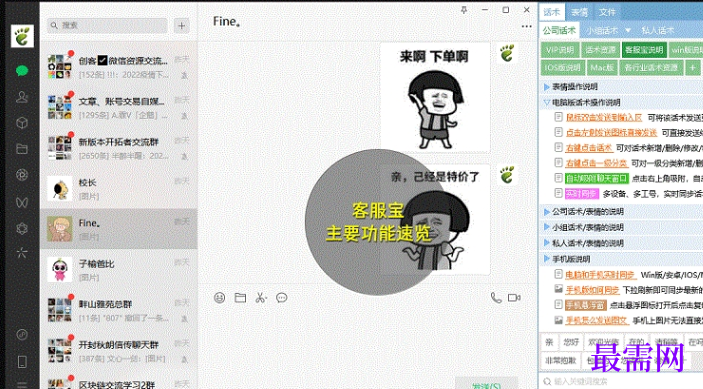Collapse the 电脑版话术操作说明 section
703x389 pixels.
[547, 102]
